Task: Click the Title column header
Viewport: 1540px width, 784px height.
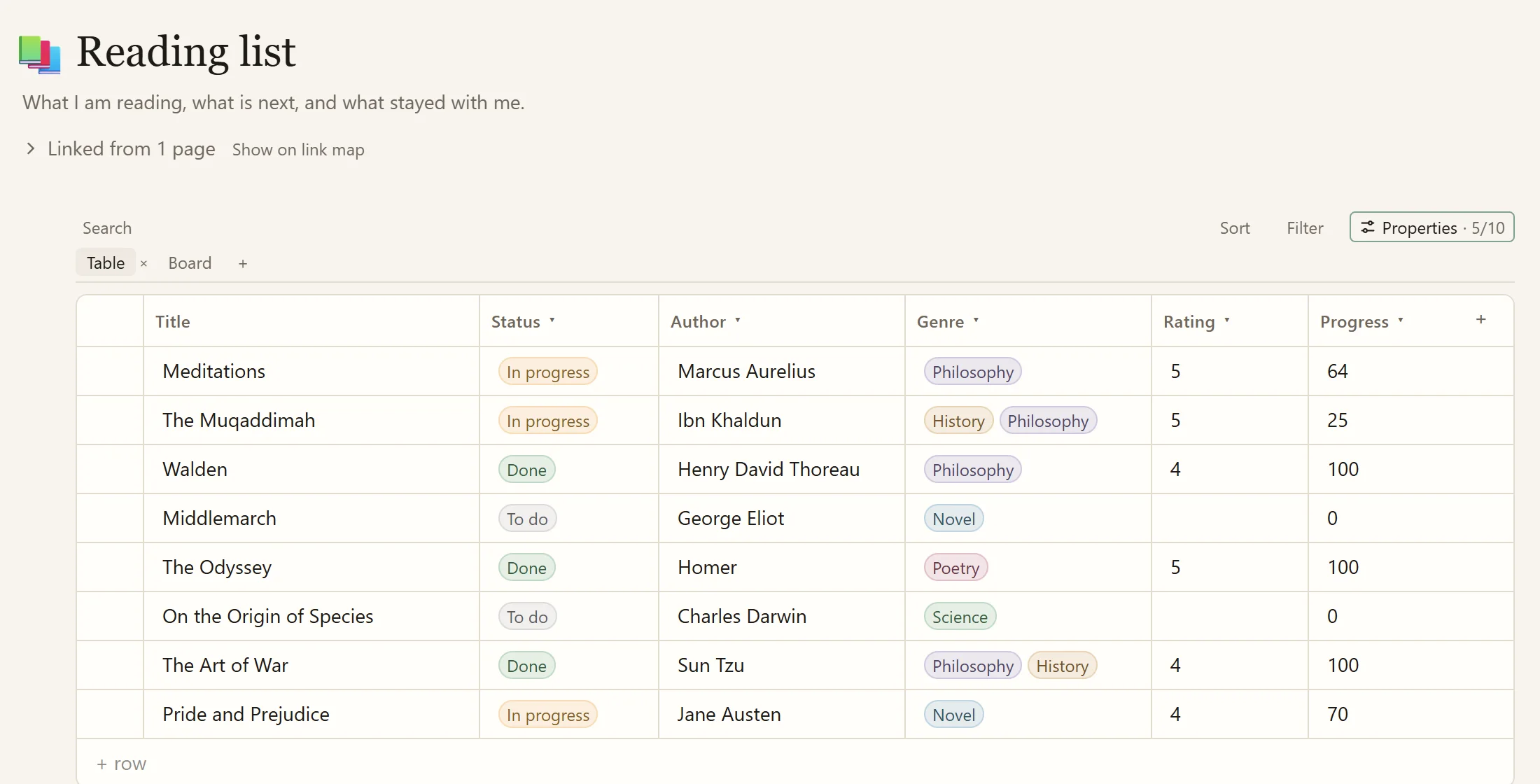Action: [311, 321]
